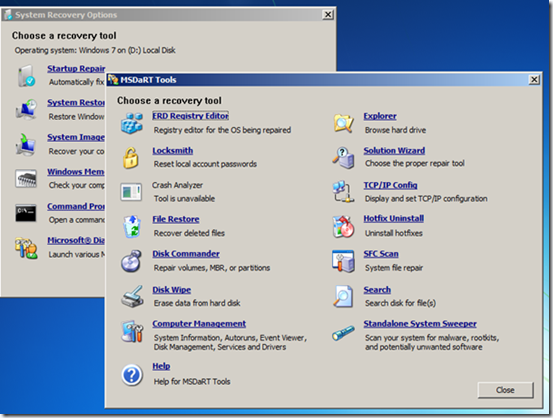
Task: Open the ERD Registry Editor link
Action: (x=190, y=116)
